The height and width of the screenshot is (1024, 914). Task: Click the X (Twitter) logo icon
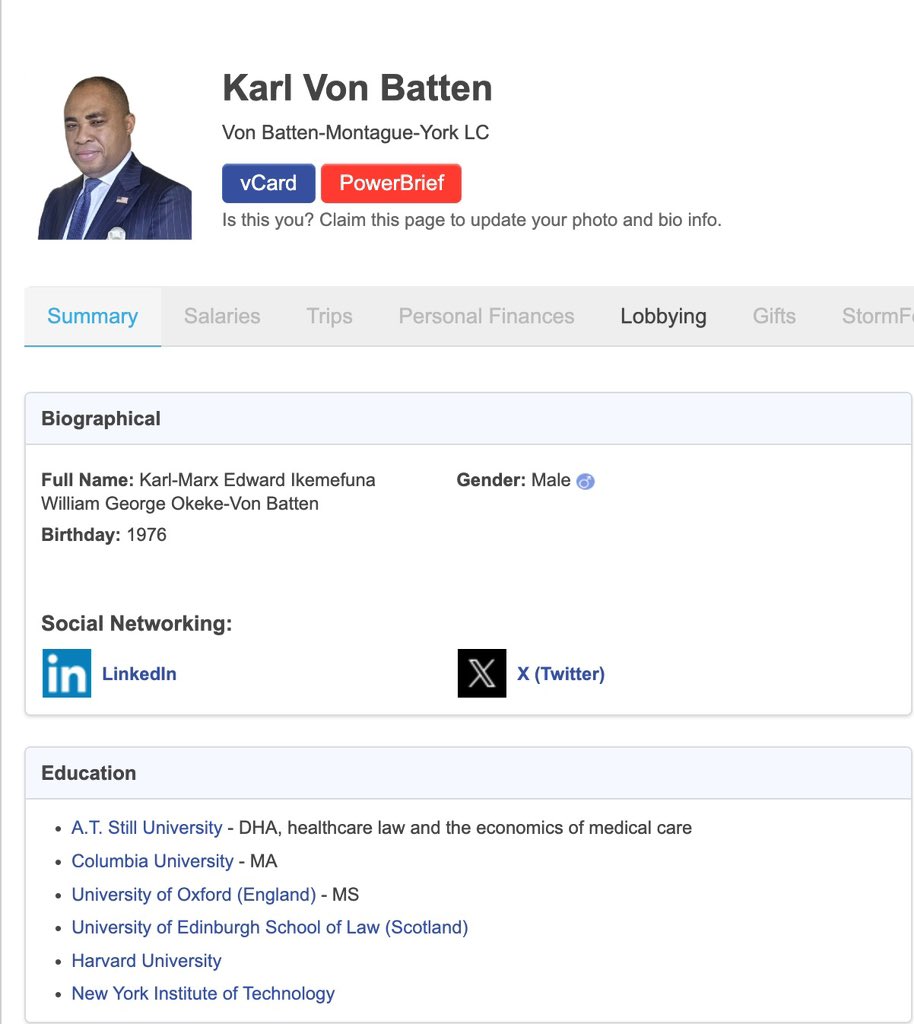[482, 673]
